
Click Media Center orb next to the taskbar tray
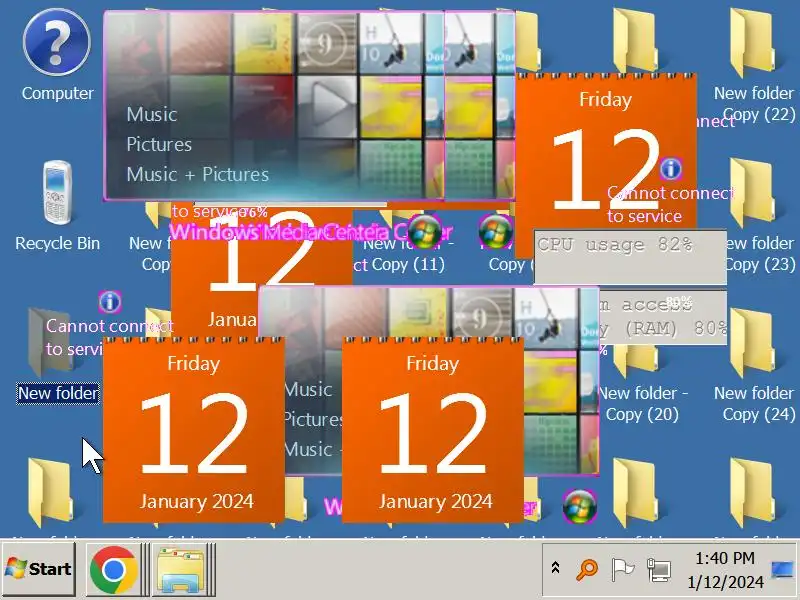pyautogui.click(x=580, y=506)
